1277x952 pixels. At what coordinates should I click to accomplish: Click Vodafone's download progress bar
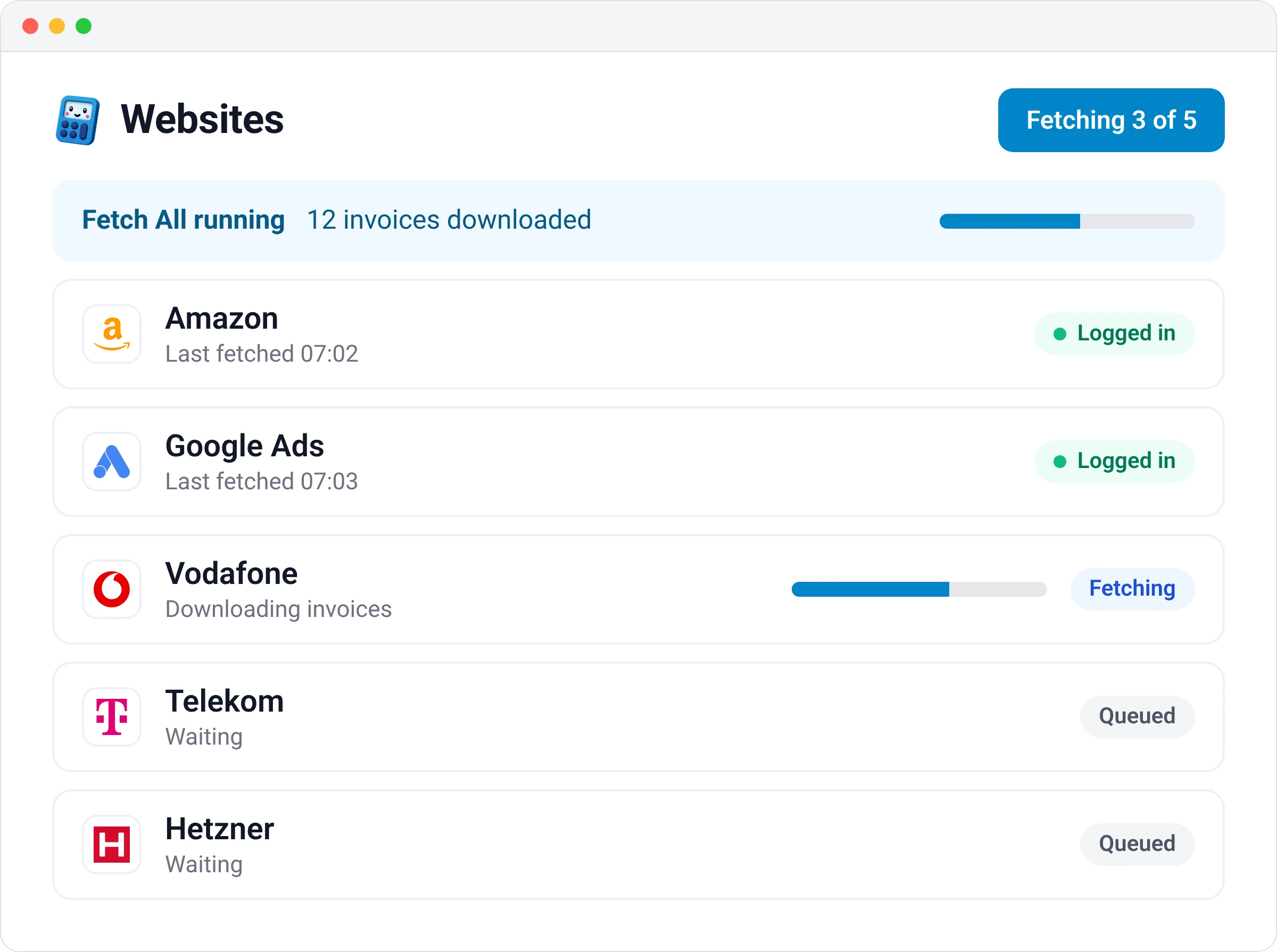click(x=919, y=589)
